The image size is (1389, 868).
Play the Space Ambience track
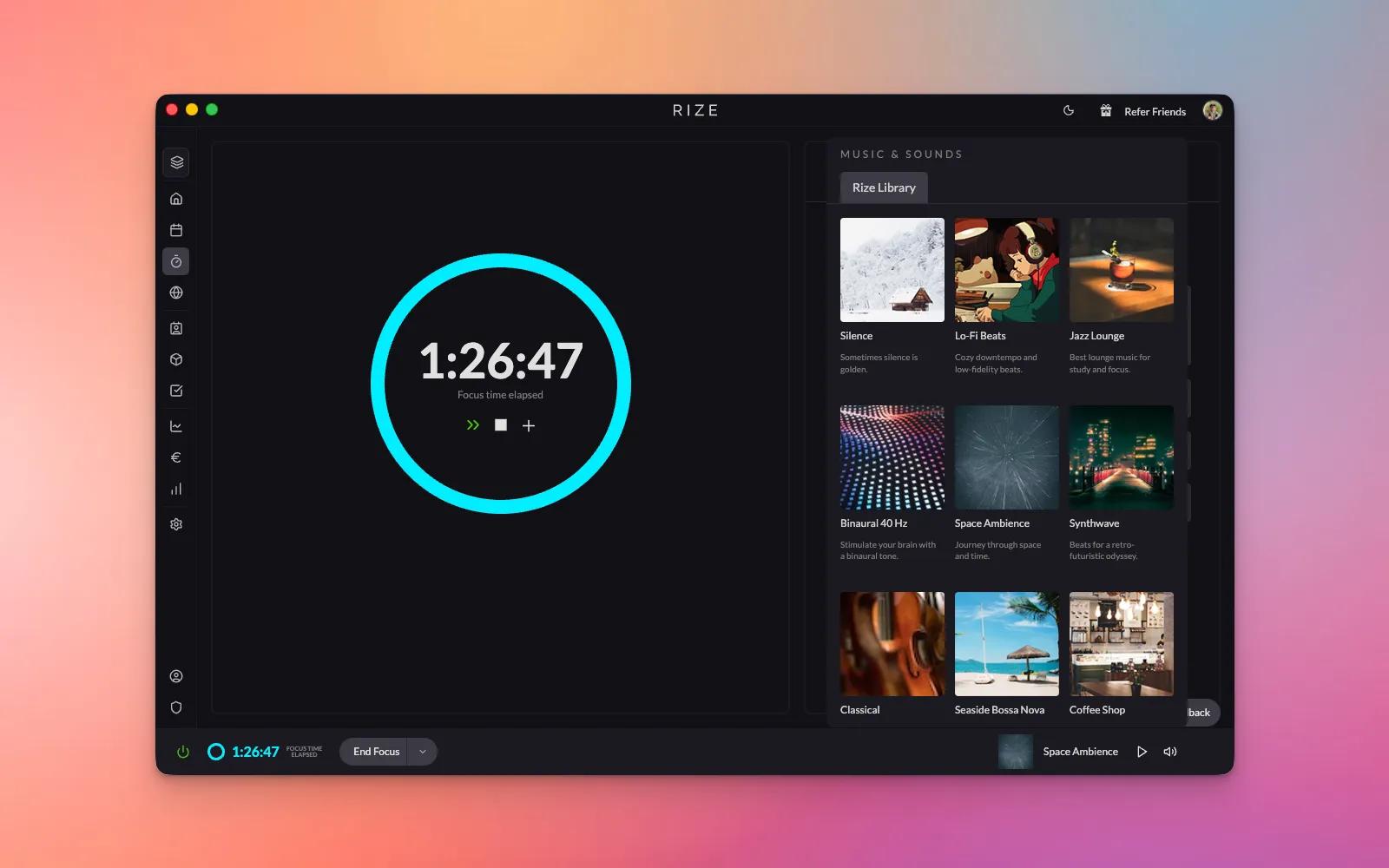click(1142, 752)
